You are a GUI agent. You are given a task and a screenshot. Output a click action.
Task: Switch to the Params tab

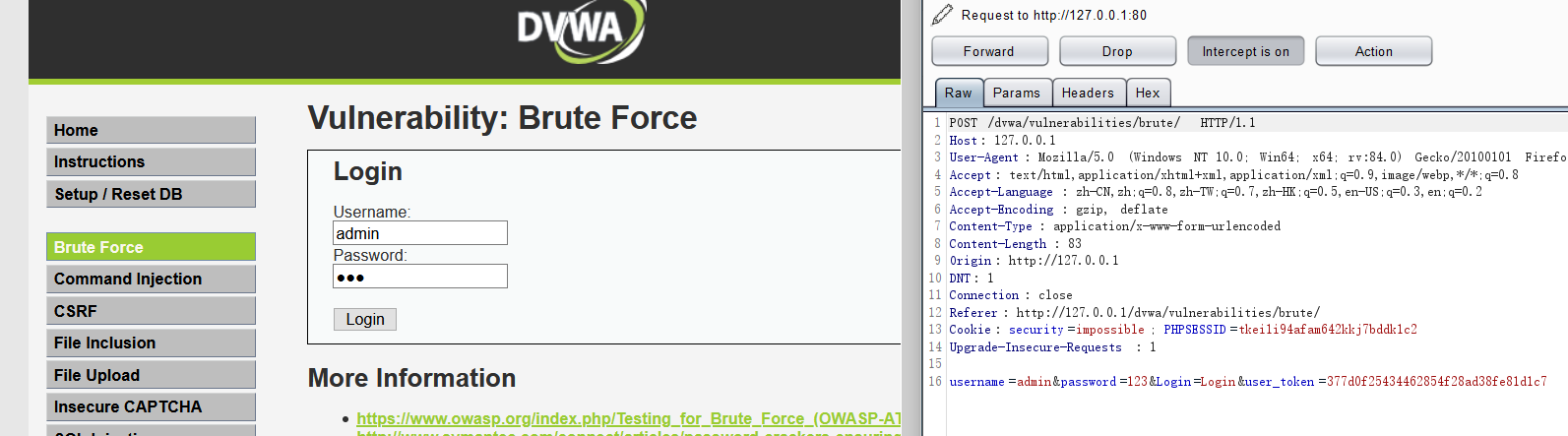[1017, 93]
